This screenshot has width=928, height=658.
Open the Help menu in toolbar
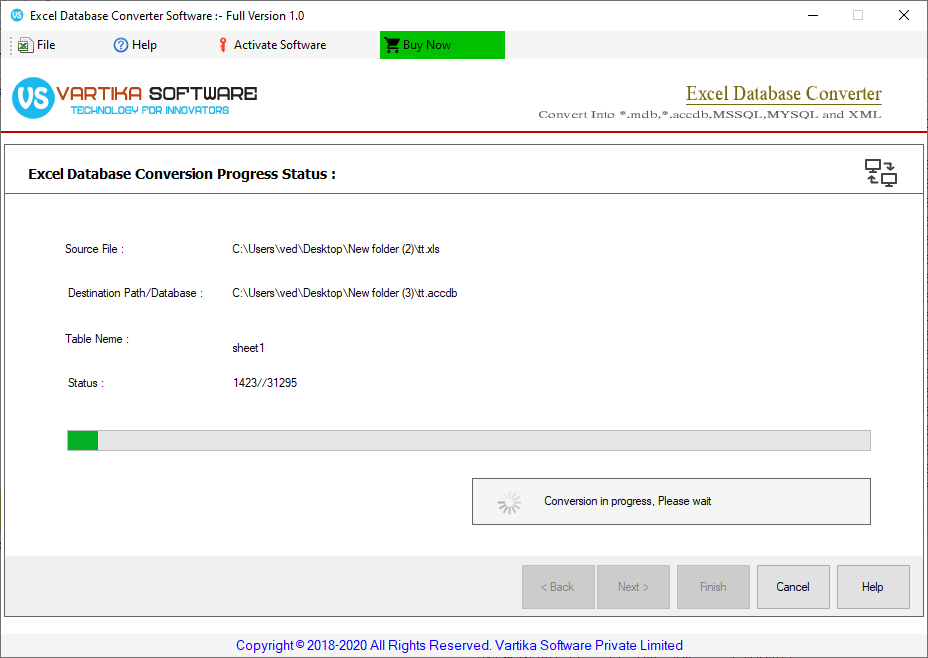[x=135, y=45]
